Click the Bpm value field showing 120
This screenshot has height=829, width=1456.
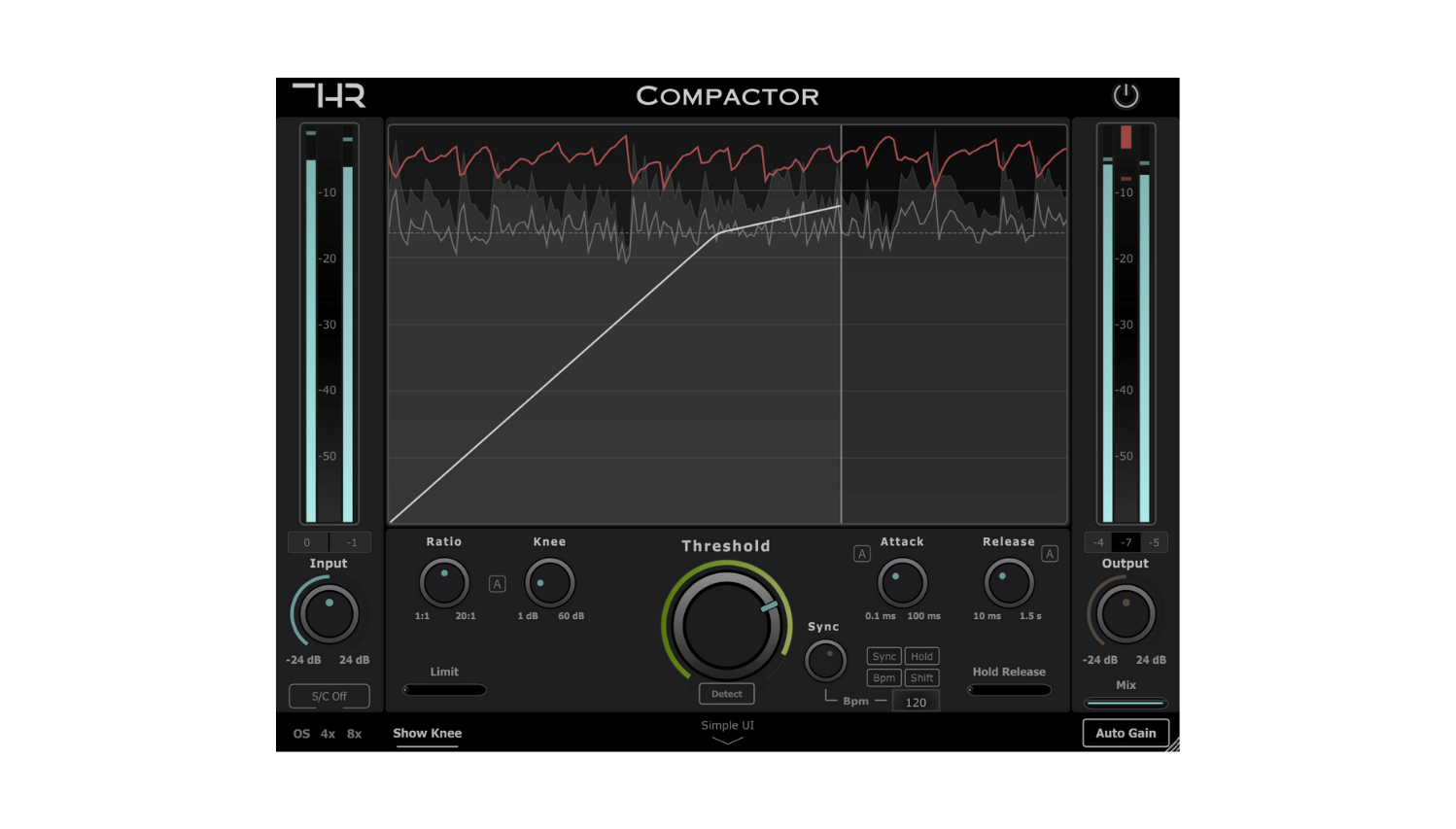click(916, 702)
